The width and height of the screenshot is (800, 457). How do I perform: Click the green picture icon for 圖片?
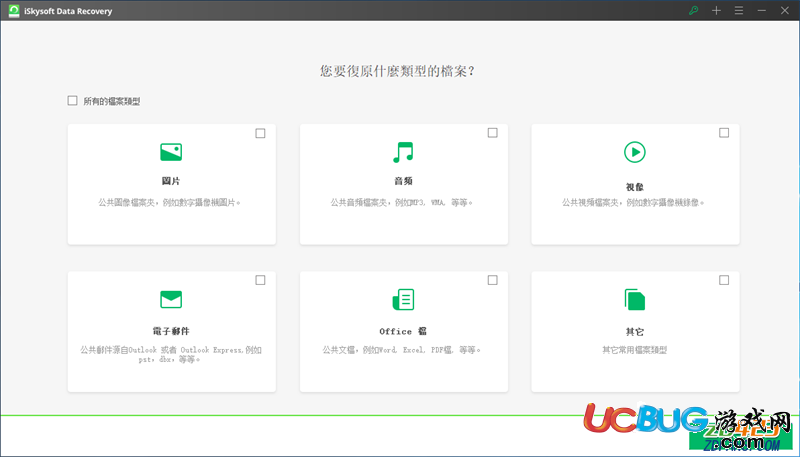(x=171, y=152)
